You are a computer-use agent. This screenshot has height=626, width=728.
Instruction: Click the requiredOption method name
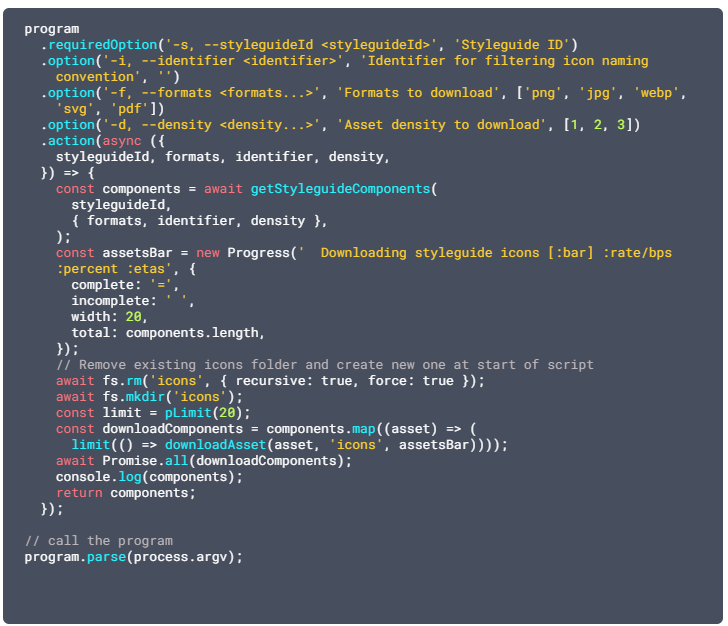pyautogui.click(x=103, y=45)
